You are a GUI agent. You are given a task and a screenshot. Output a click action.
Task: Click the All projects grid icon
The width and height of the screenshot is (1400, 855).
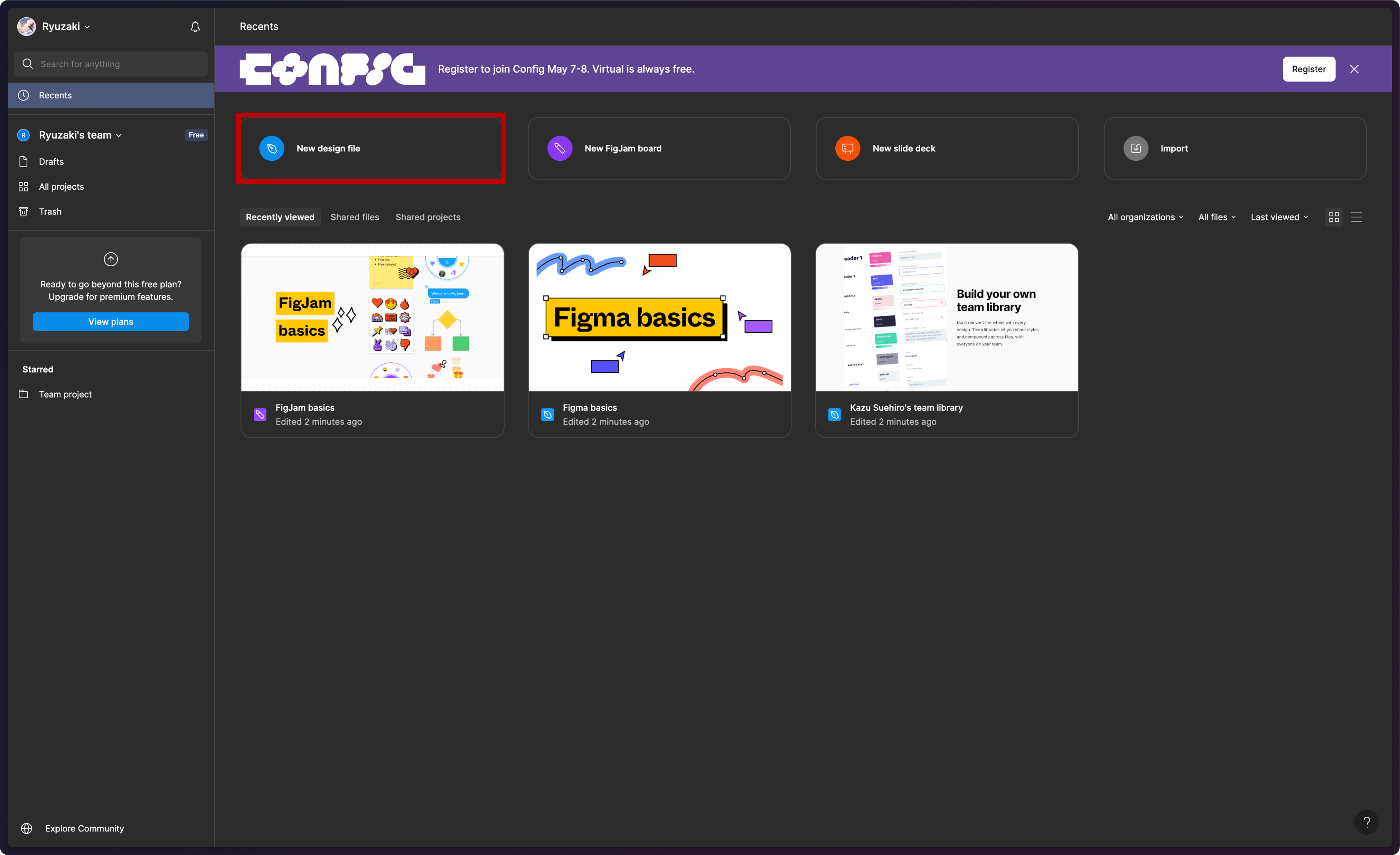24,186
